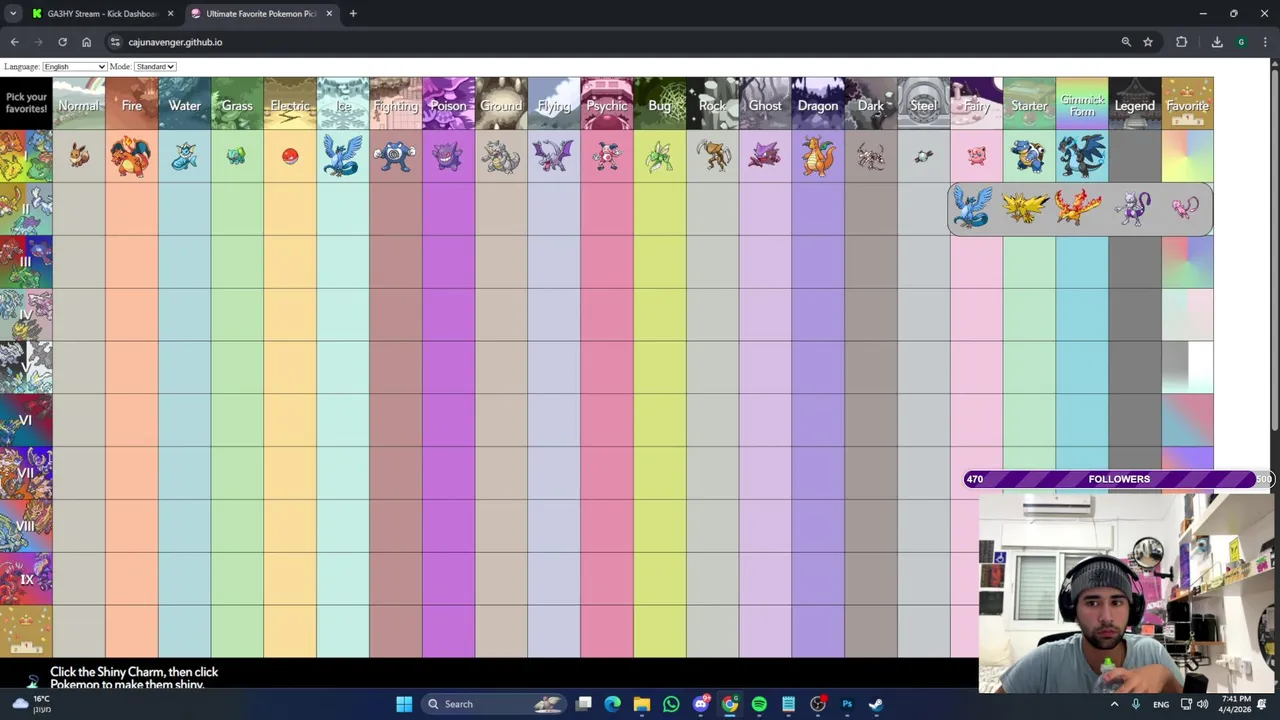Open Steam from the taskbar
This screenshot has width=1280, height=720.
tap(876, 704)
